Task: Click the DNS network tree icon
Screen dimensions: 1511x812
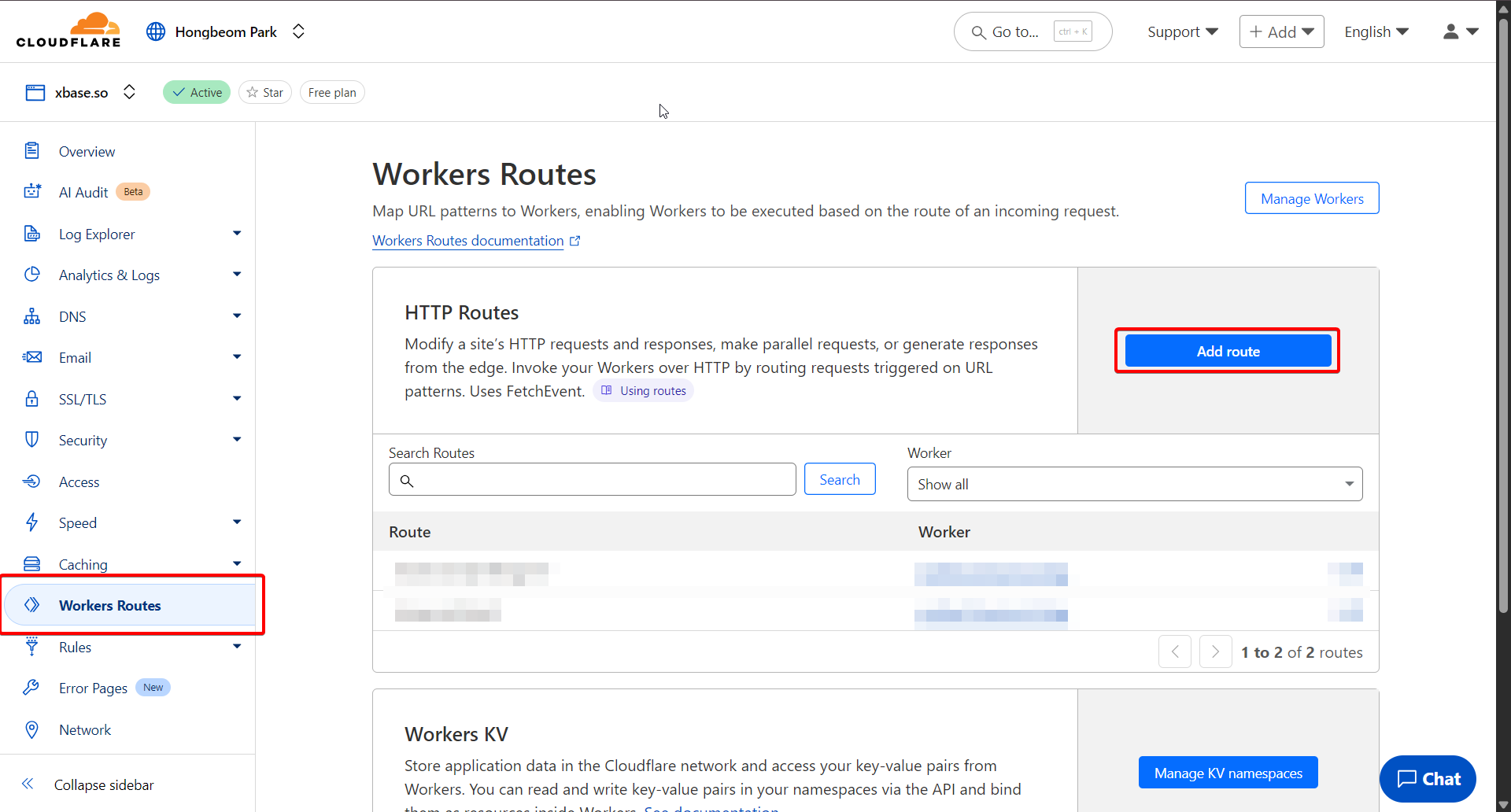Action: (x=32, y=316)
